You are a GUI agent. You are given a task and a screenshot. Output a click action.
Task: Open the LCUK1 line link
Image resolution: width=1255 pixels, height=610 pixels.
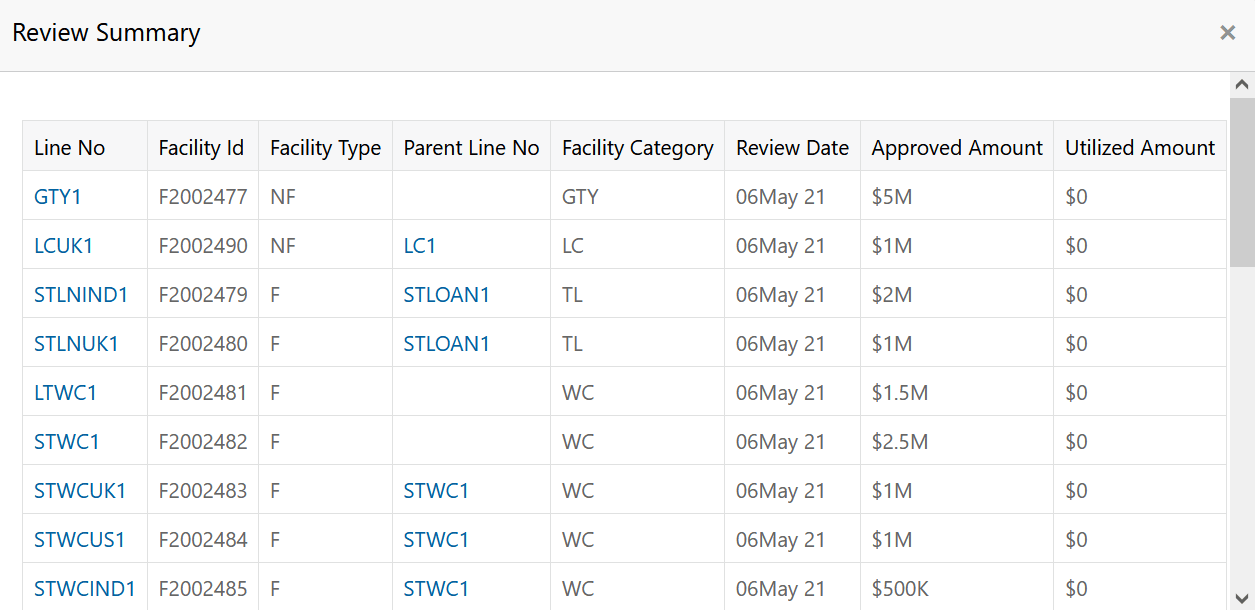[63, 246]
